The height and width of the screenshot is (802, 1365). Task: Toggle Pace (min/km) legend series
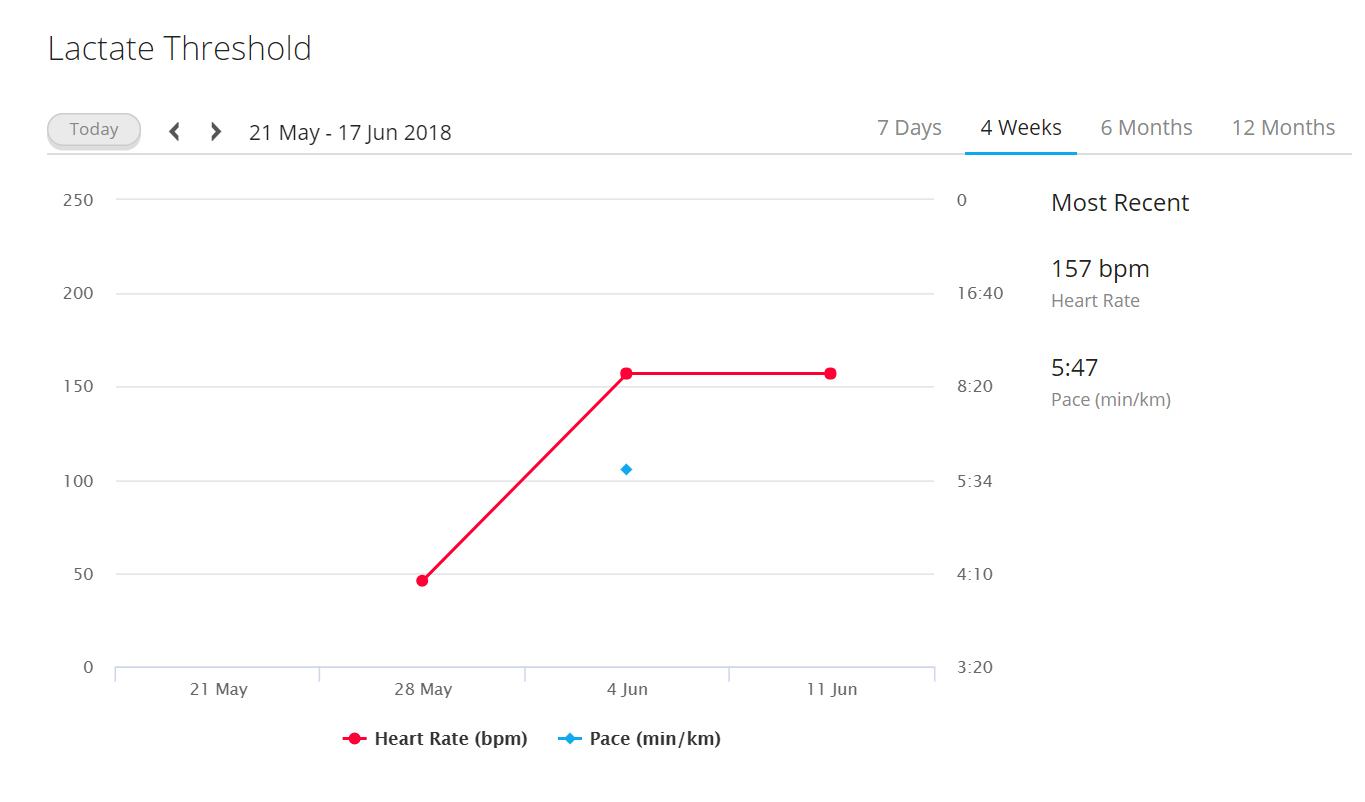[640, 739]
